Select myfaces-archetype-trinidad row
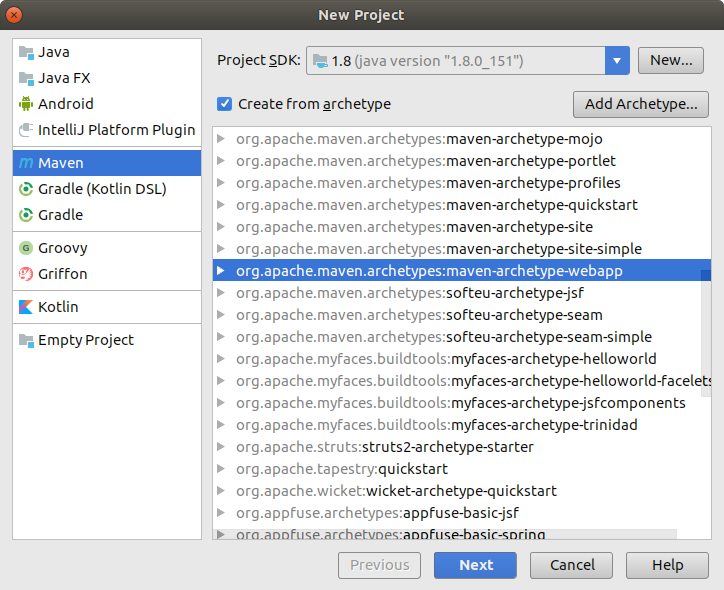Viewport: 724px width, 590px height. click(462, 425)
